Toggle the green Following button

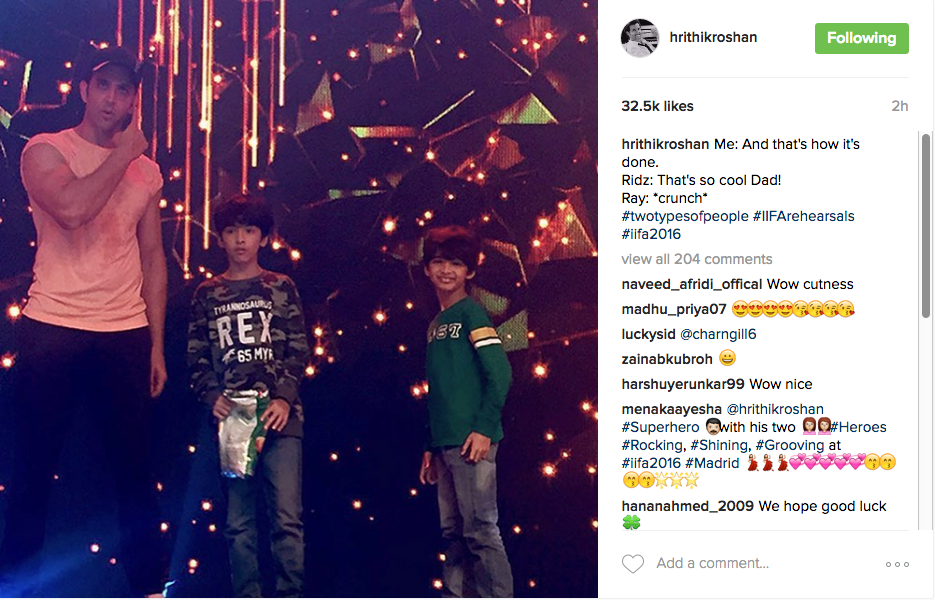[862, 38]
